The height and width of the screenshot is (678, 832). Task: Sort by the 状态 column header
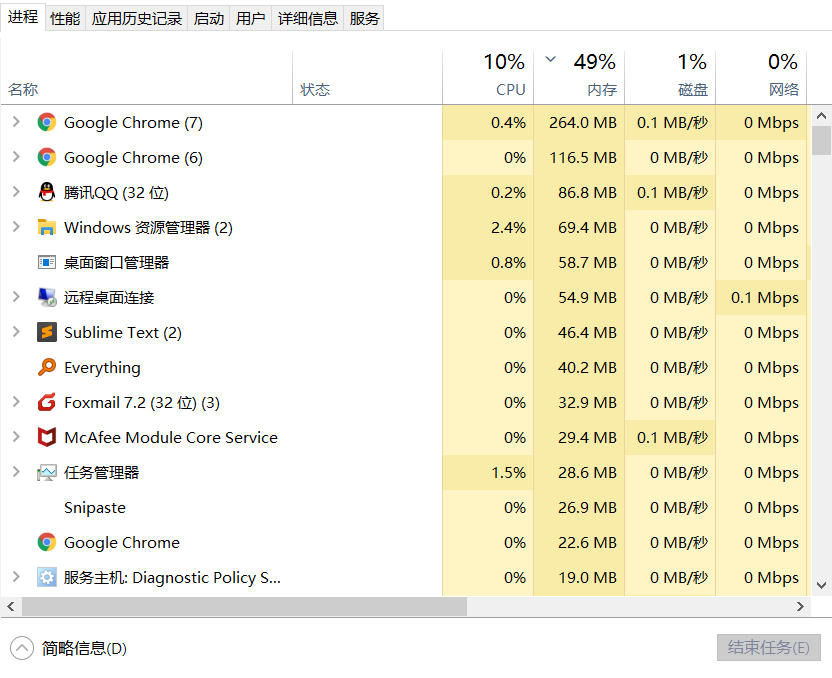367,77
